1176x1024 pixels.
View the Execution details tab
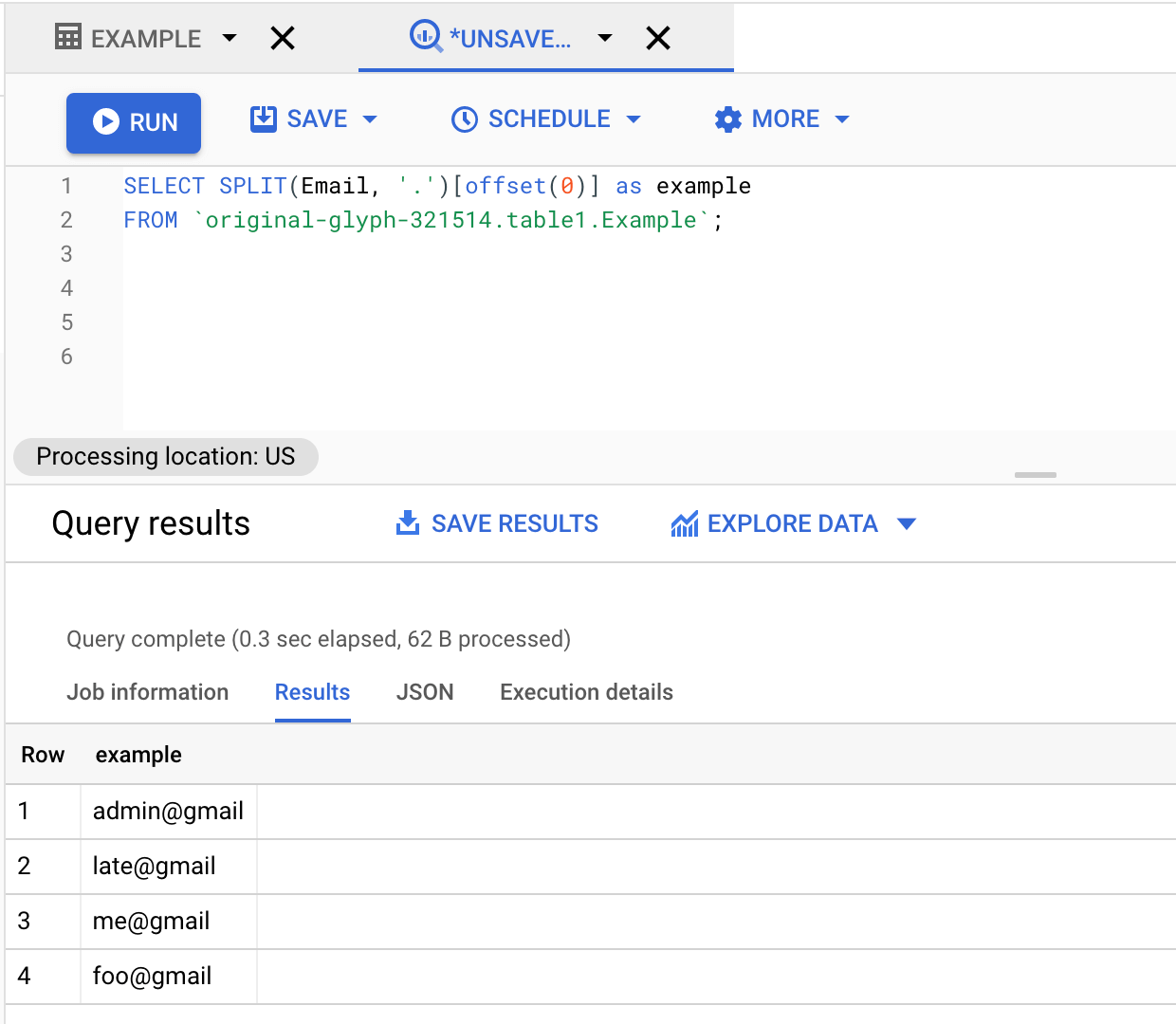point(586,692)
